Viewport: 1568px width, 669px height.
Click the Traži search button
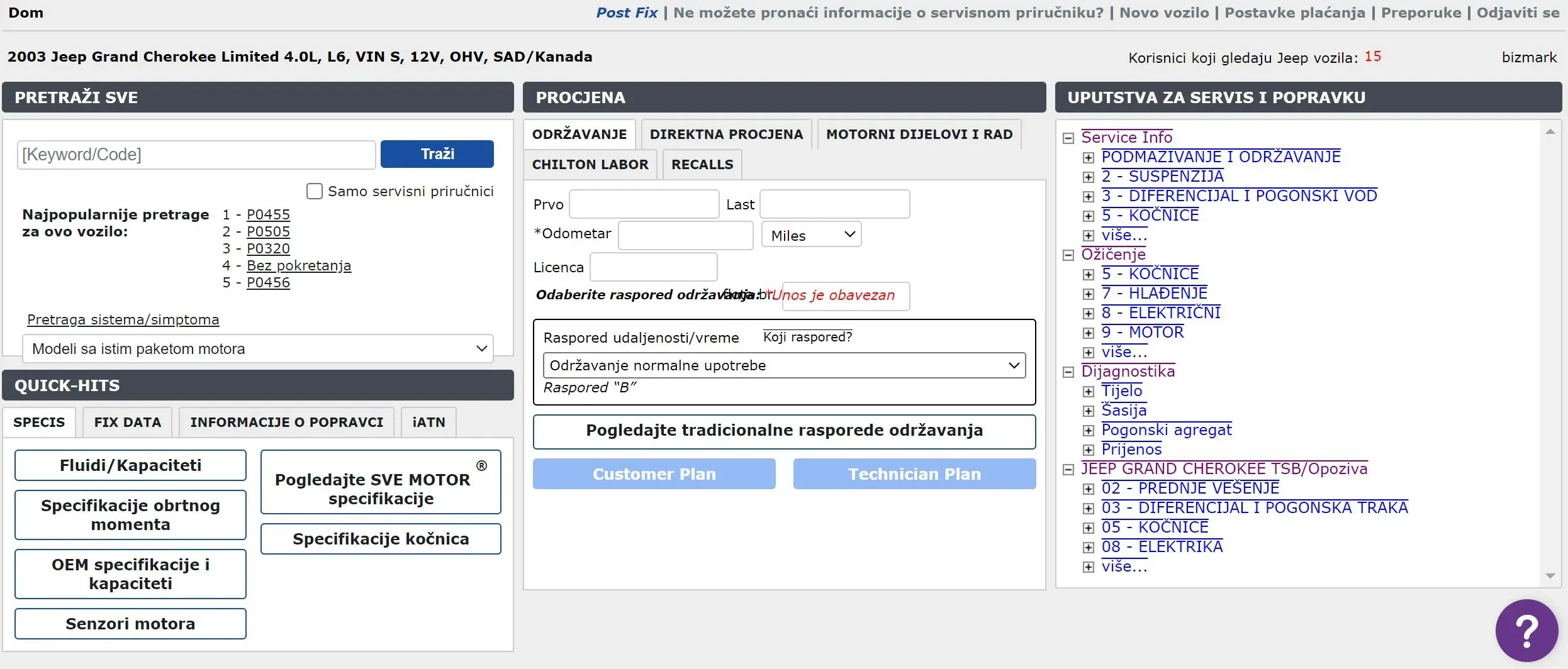click(x=437, y=154)
